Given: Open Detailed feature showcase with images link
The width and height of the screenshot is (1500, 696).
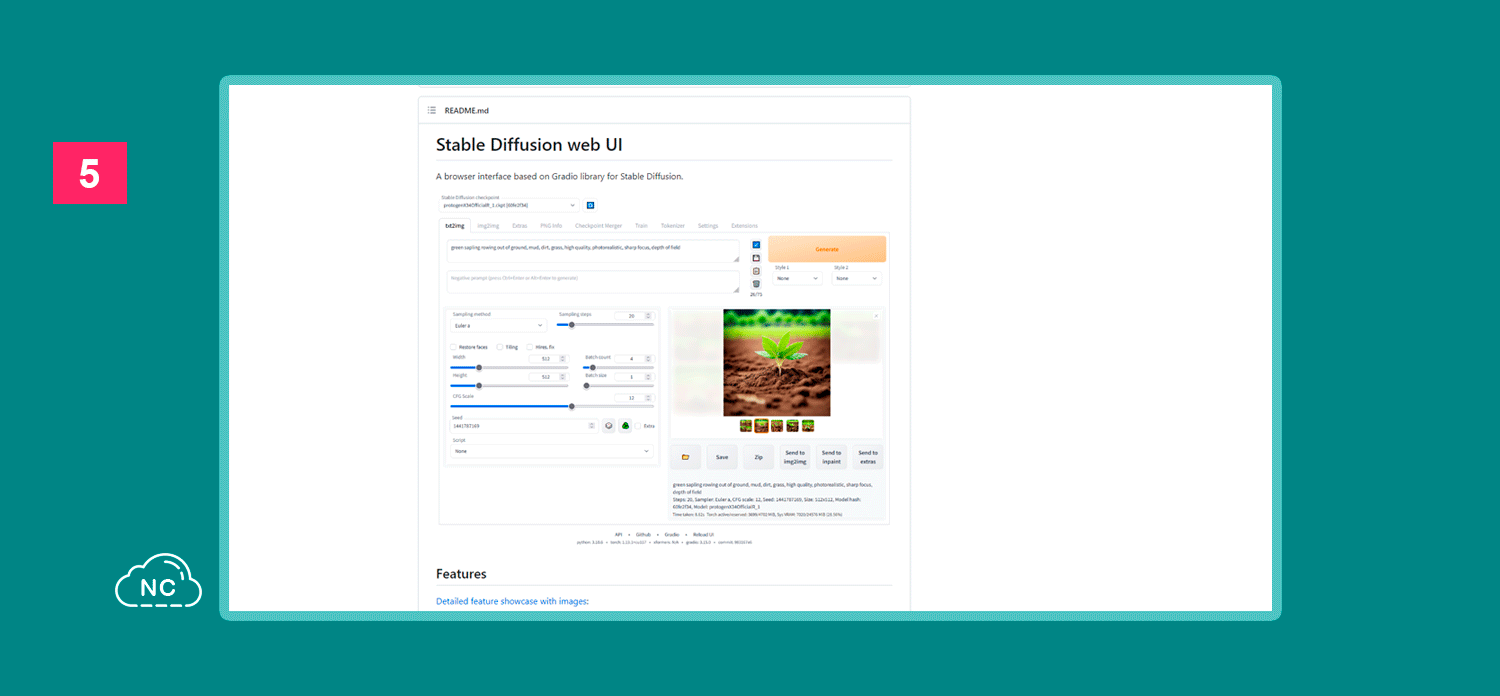Looking at the screenshot, I should pyautogui.click(x=512, y=601).
